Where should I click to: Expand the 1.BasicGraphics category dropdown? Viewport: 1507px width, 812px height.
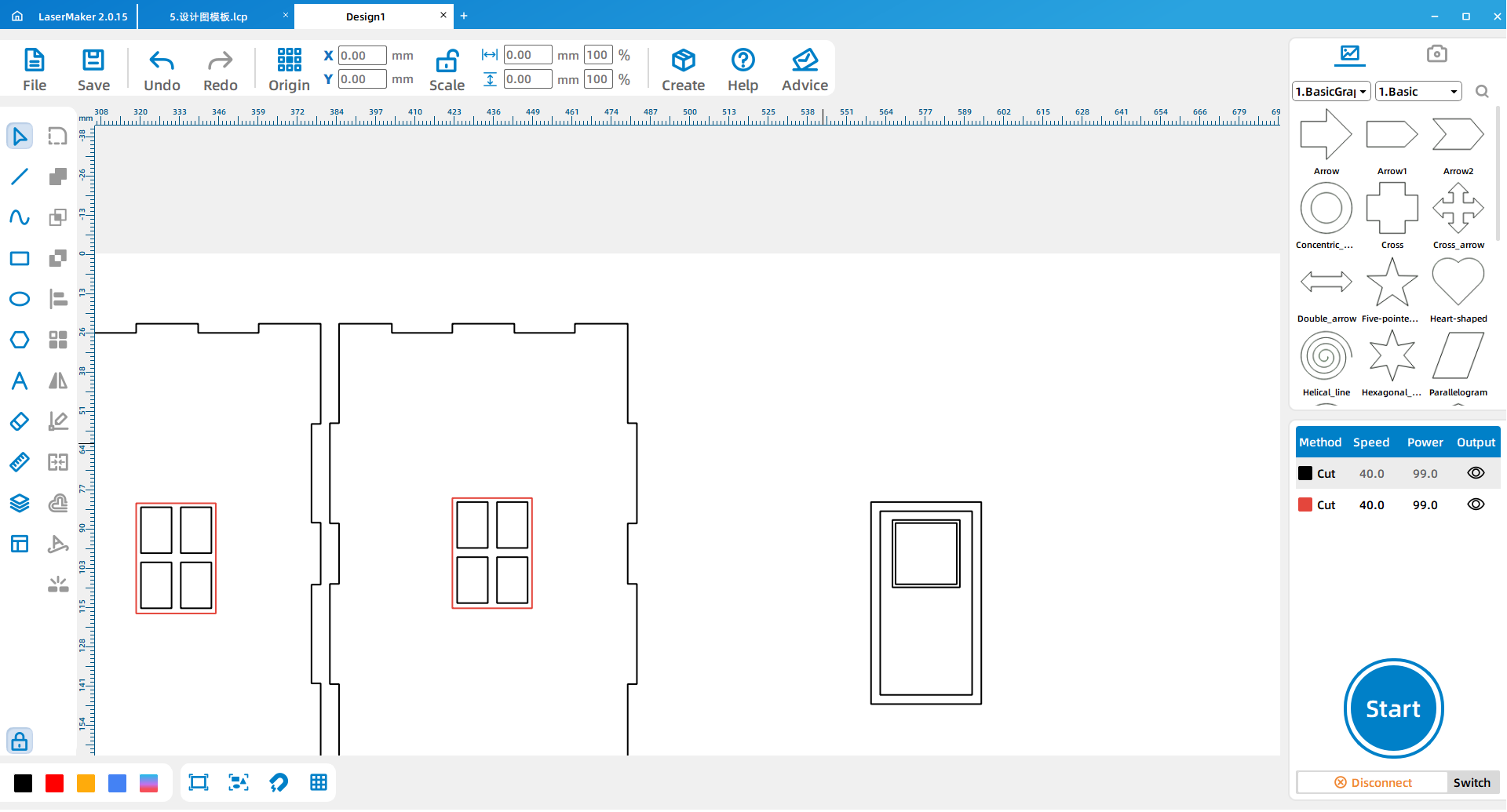1331,92
